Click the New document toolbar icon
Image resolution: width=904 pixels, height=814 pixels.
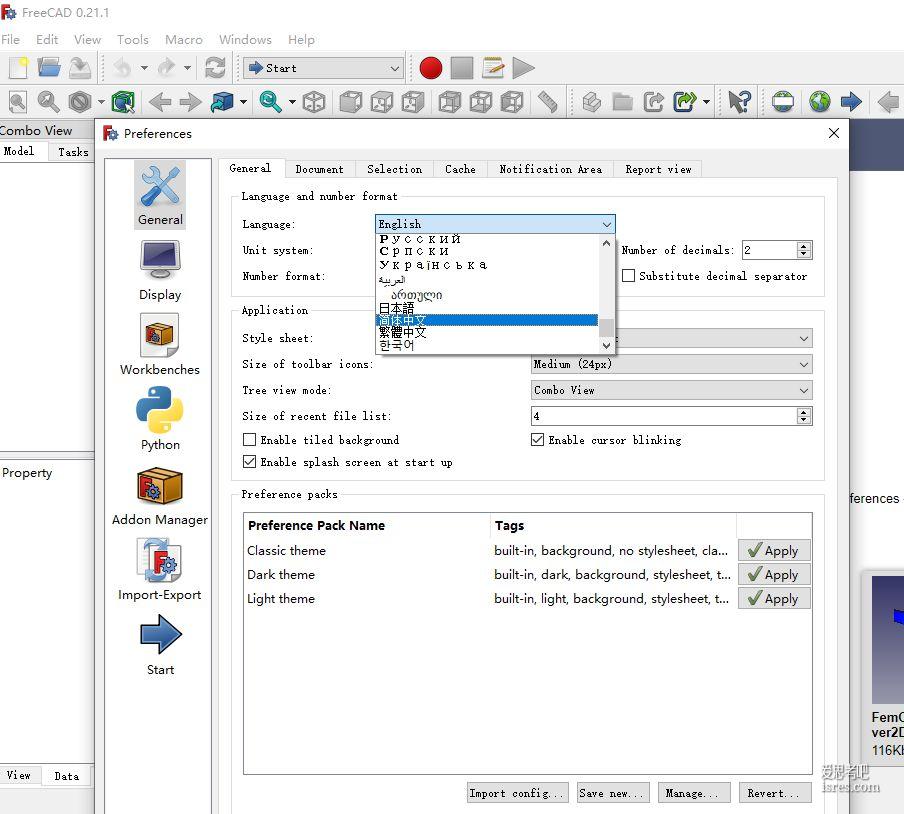coord(18,67)
